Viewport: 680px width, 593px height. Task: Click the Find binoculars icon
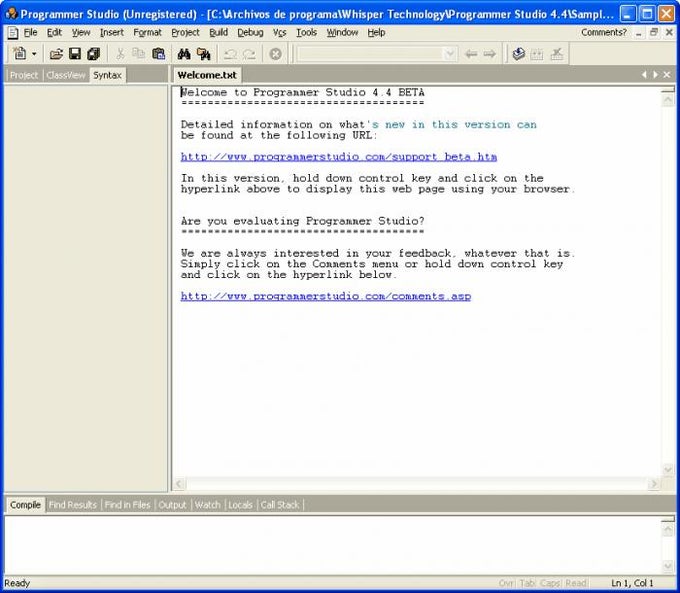[184, 54]
